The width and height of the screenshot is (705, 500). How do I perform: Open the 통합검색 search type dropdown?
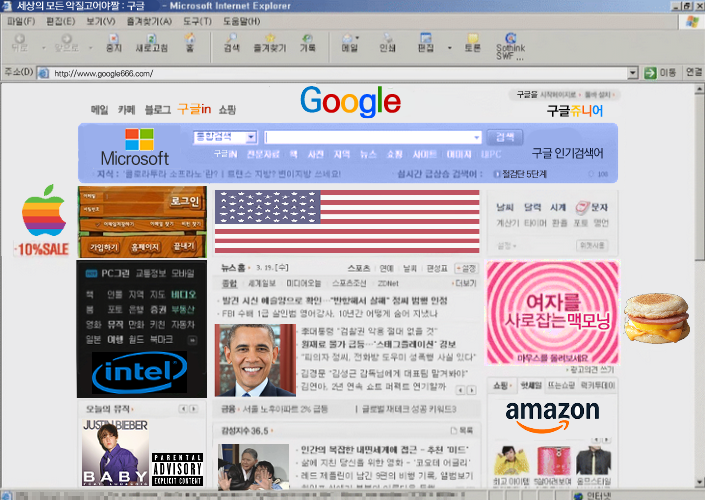[251, 137]
